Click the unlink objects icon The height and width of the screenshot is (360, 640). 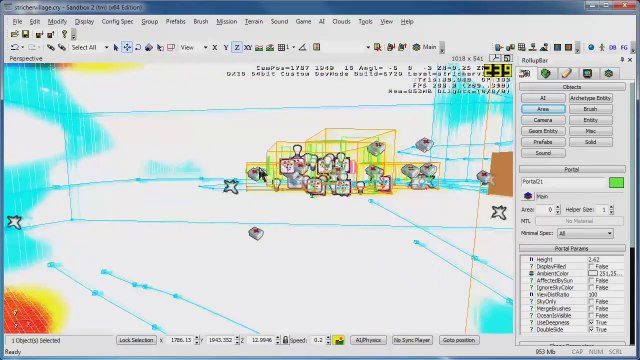tap(62, 48)
